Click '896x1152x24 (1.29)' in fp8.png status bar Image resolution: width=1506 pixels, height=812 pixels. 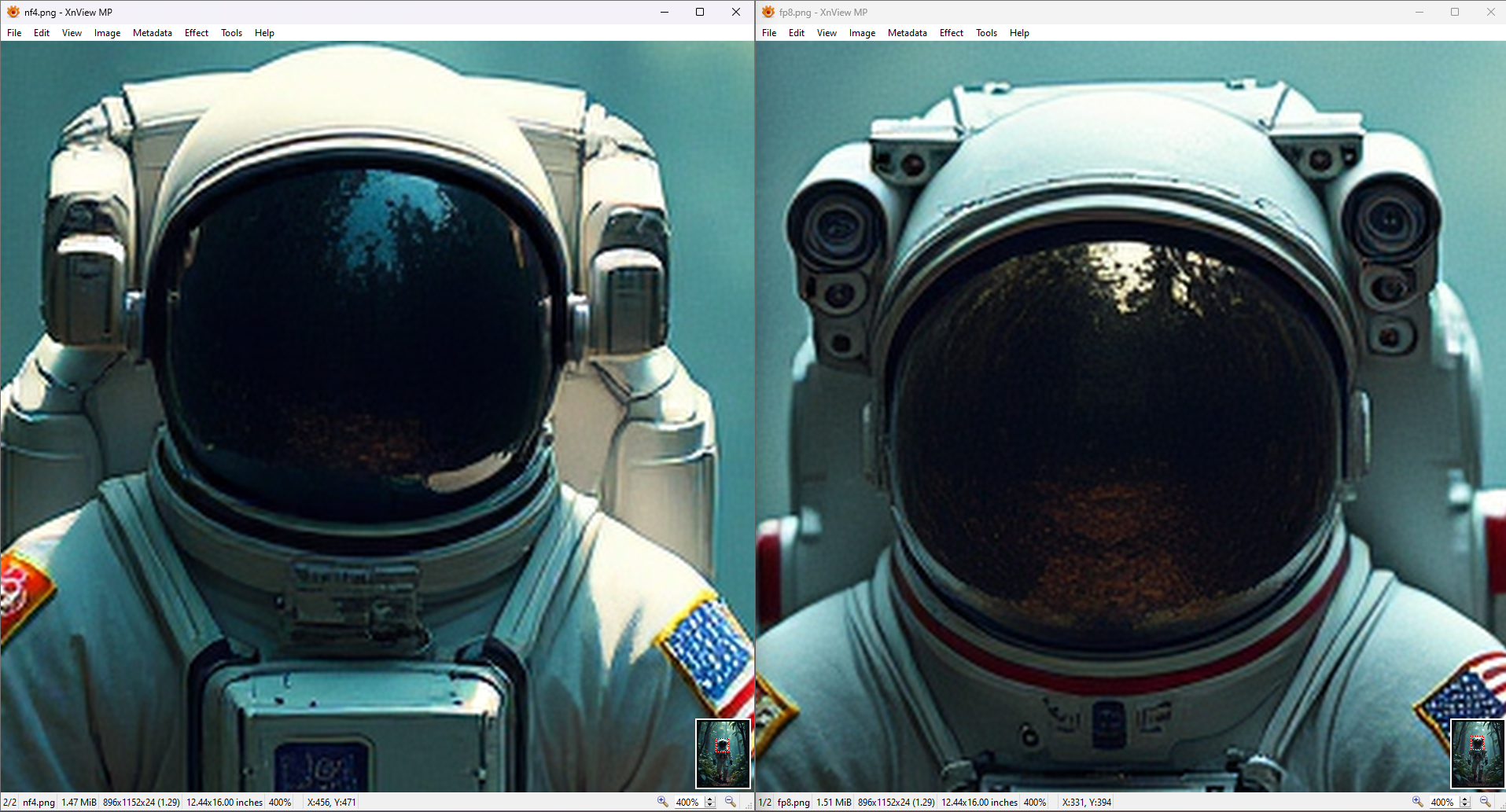click(897, 803)
